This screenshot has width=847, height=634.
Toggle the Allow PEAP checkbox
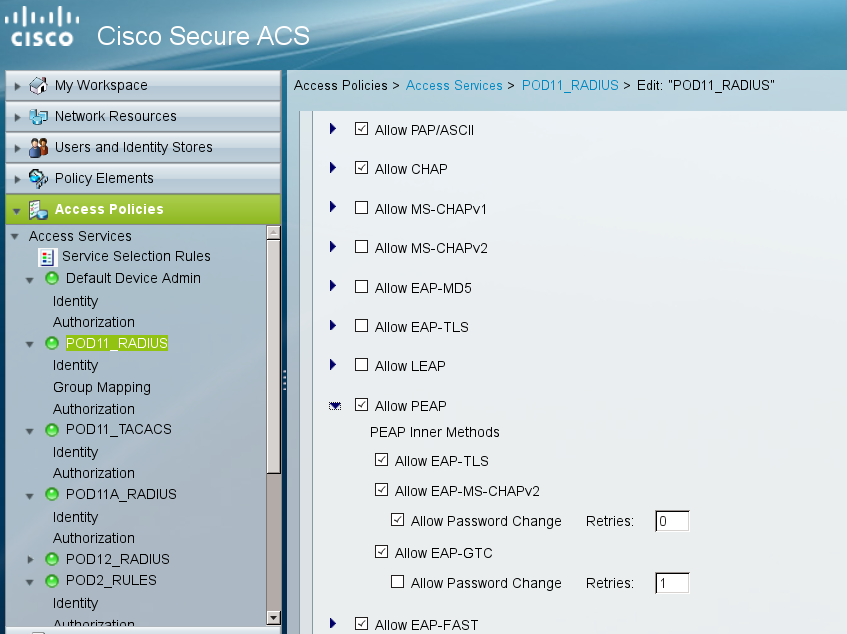(361, 405)
